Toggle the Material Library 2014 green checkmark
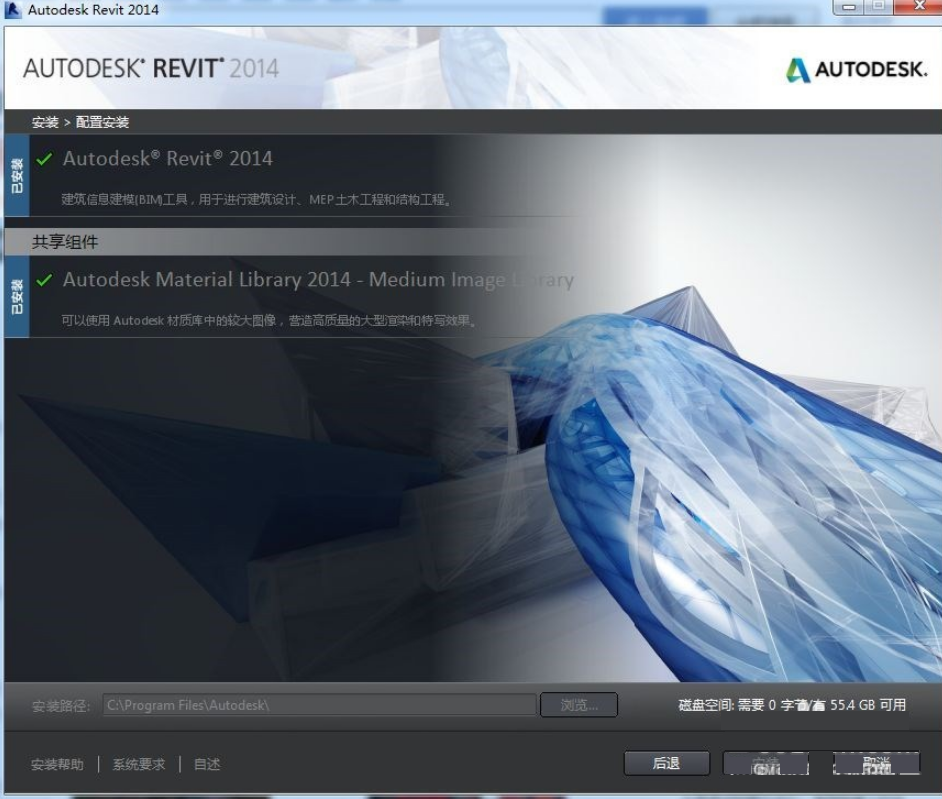This screenshot has height=799, width=942. click(x=44, y=280)
